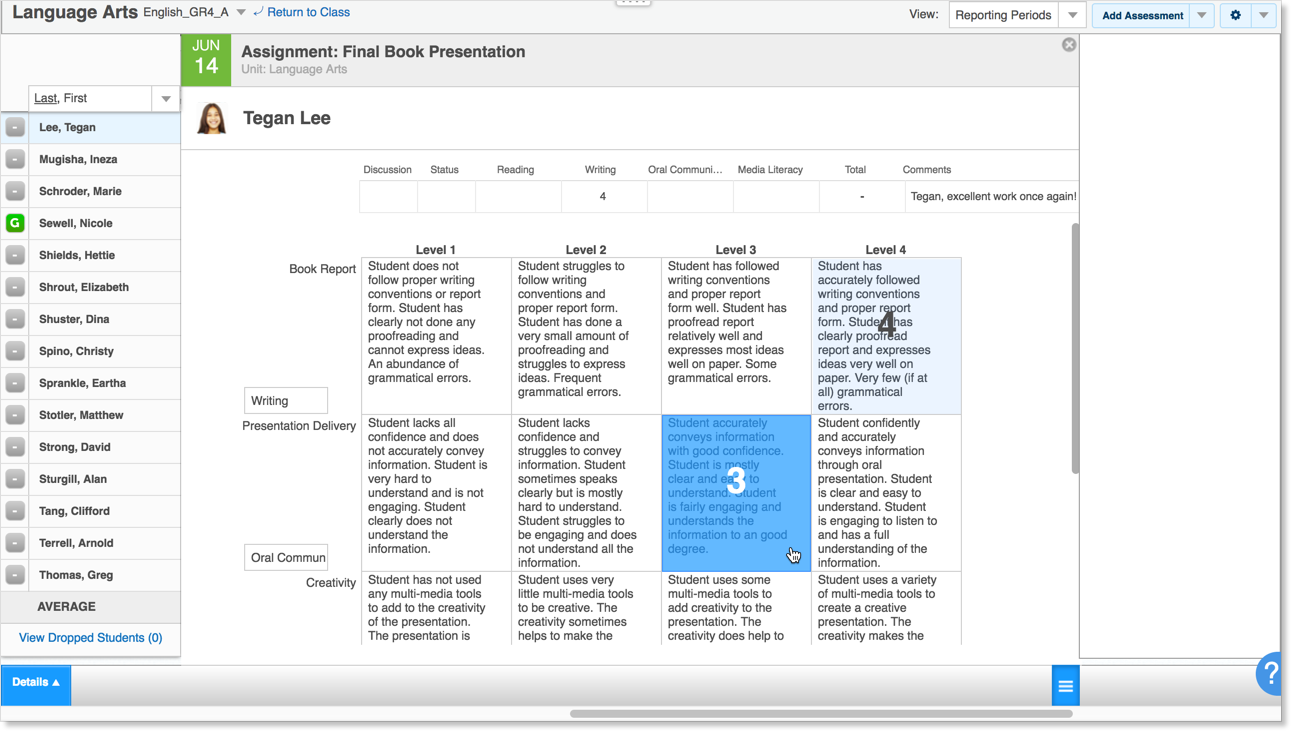Open "View Dropped Students (0)"
Viewport: 1292px width, 732px height.
point(90,637)
